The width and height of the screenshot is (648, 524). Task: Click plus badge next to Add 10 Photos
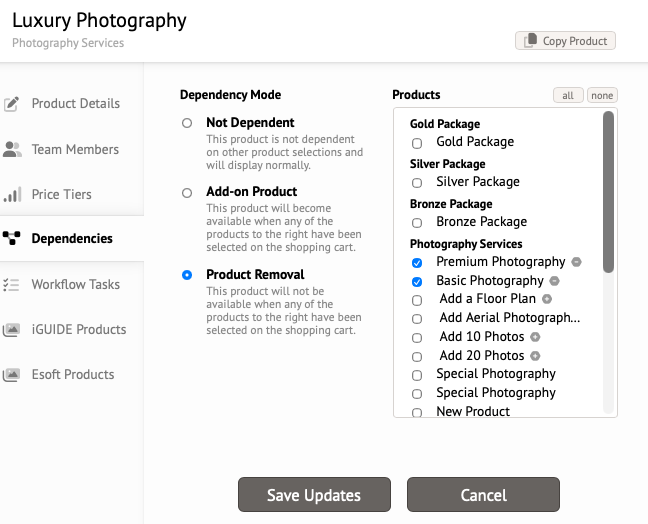pyautogui.click(x=535, y=337)
